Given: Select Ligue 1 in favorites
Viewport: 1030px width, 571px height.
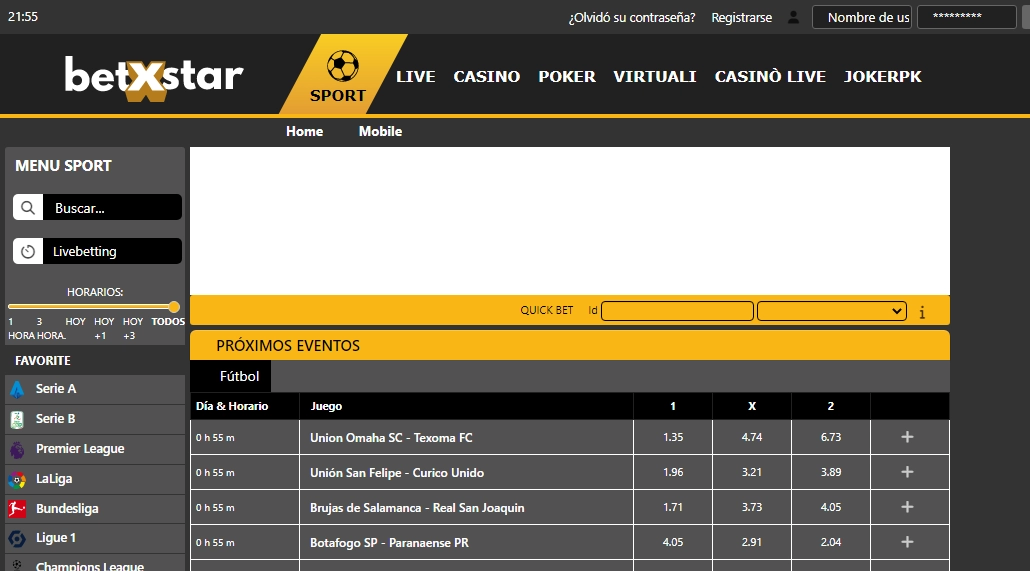Looking at the screenshot, I should tap(95, 538).
